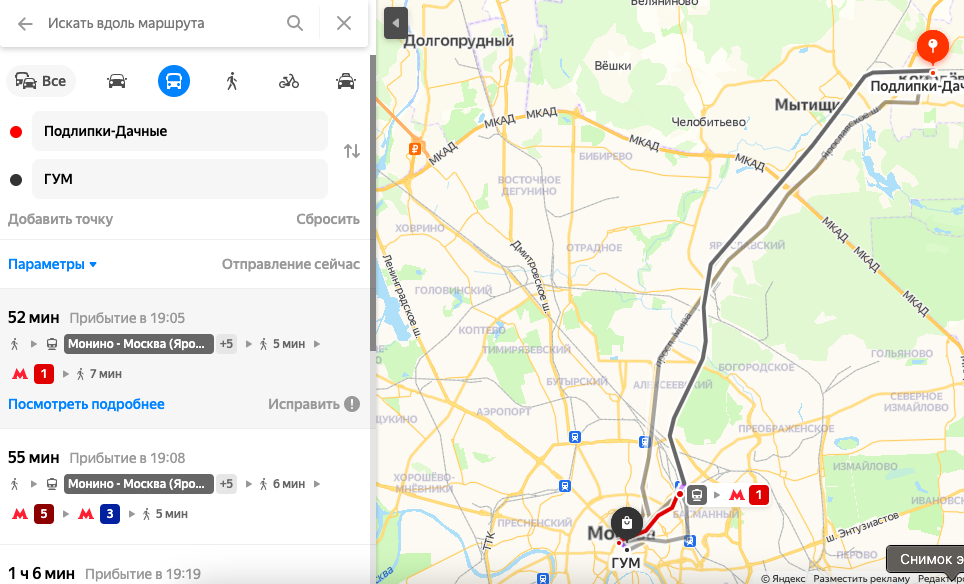Switch to taxi route mode
Image resolution: width=964 pixels, height=584 pixels.
coord(346,81)
